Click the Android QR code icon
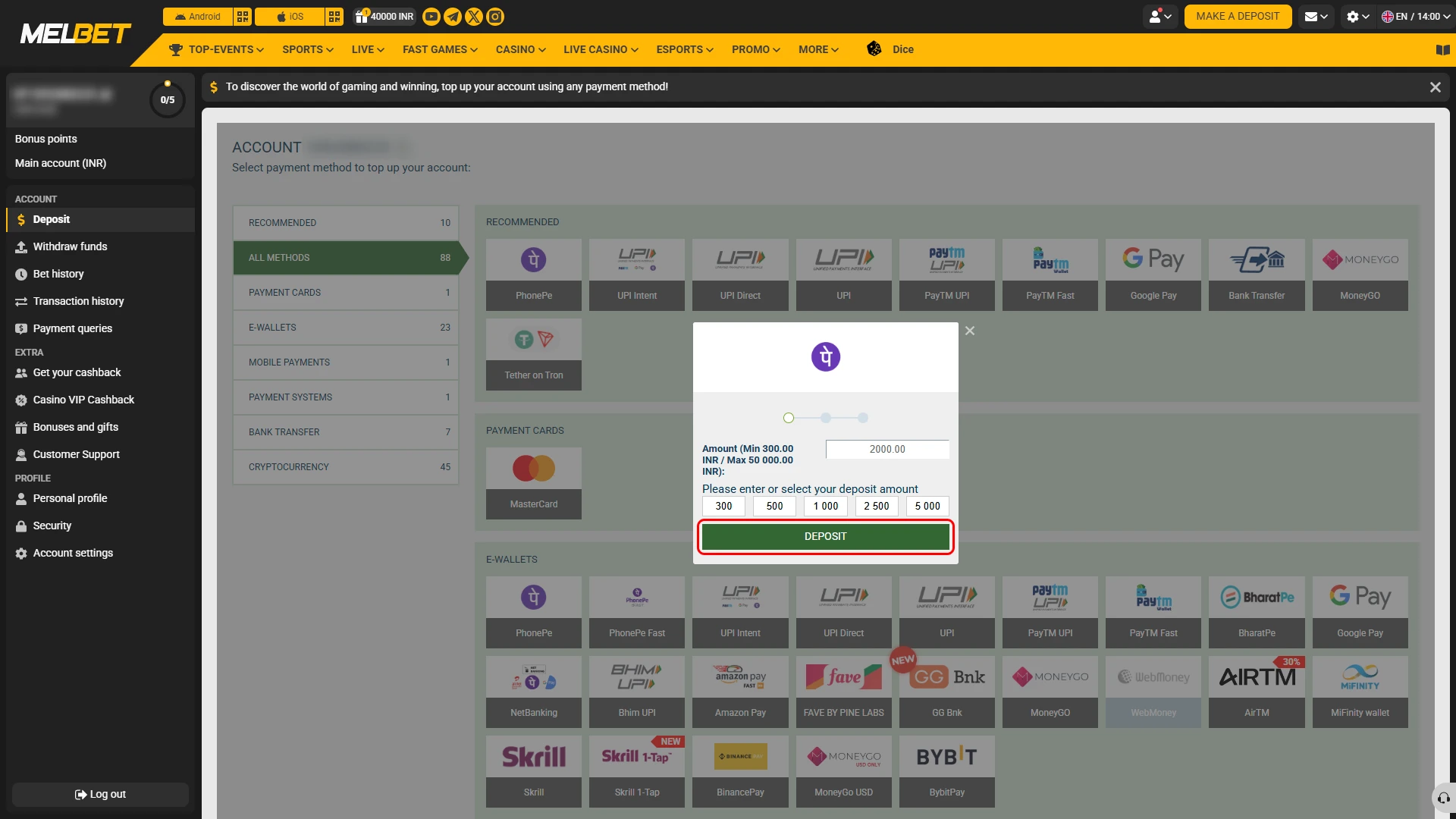1456x819 pixels. coord(243,17)
